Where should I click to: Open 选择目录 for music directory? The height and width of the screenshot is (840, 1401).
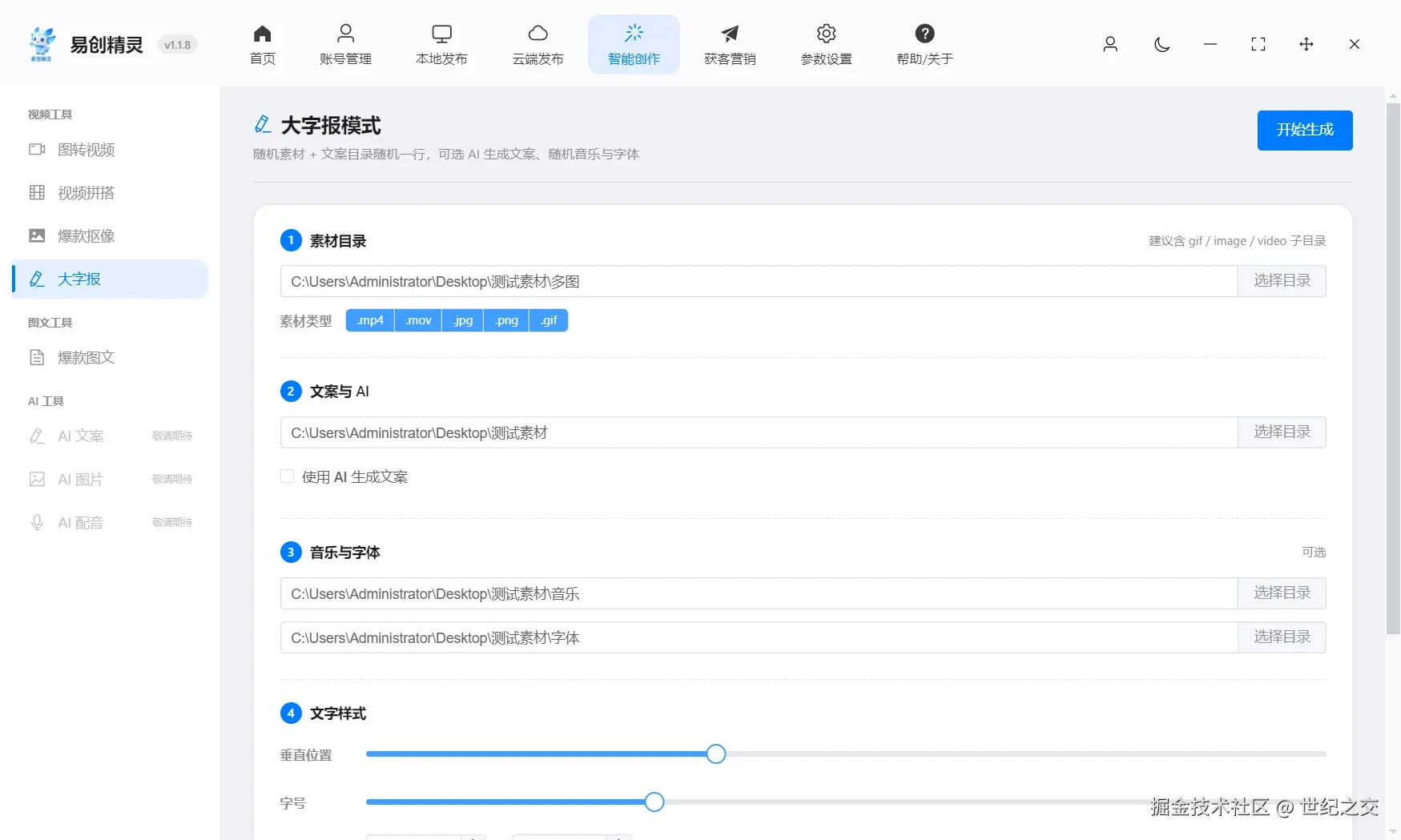pos(1281,593)
